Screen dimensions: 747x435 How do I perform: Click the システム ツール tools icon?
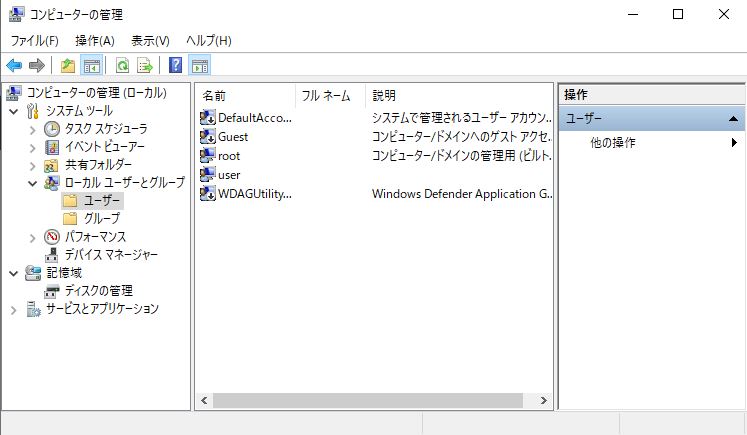[x=33, y=111]
